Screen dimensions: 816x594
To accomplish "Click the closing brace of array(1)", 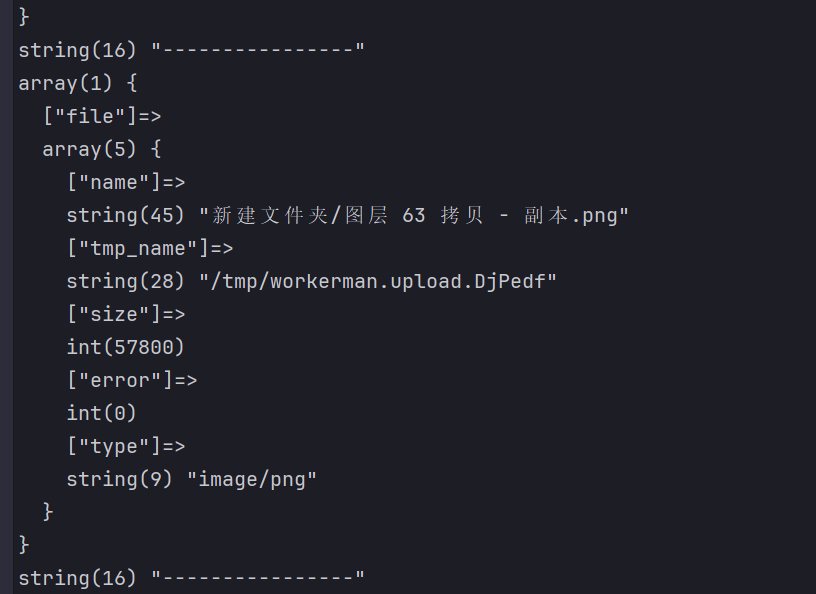I will click(24, 545).
